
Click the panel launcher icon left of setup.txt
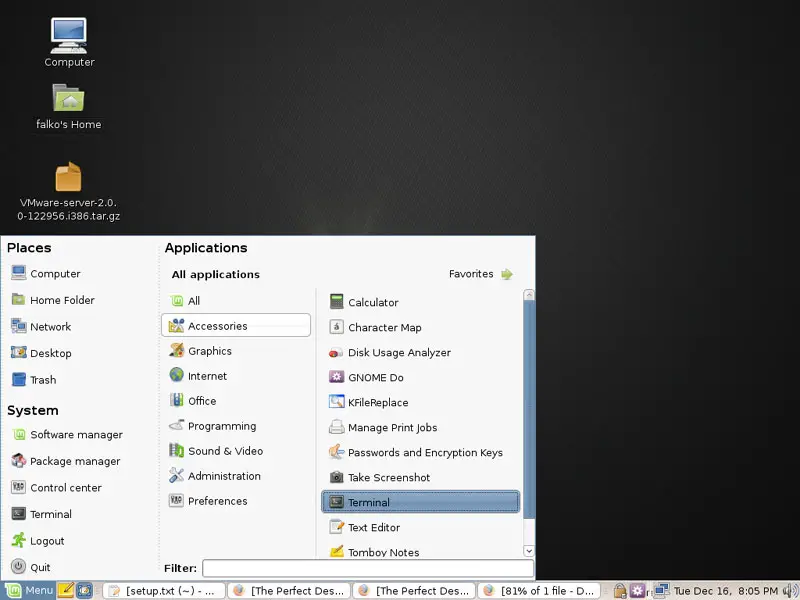(84, 590)
